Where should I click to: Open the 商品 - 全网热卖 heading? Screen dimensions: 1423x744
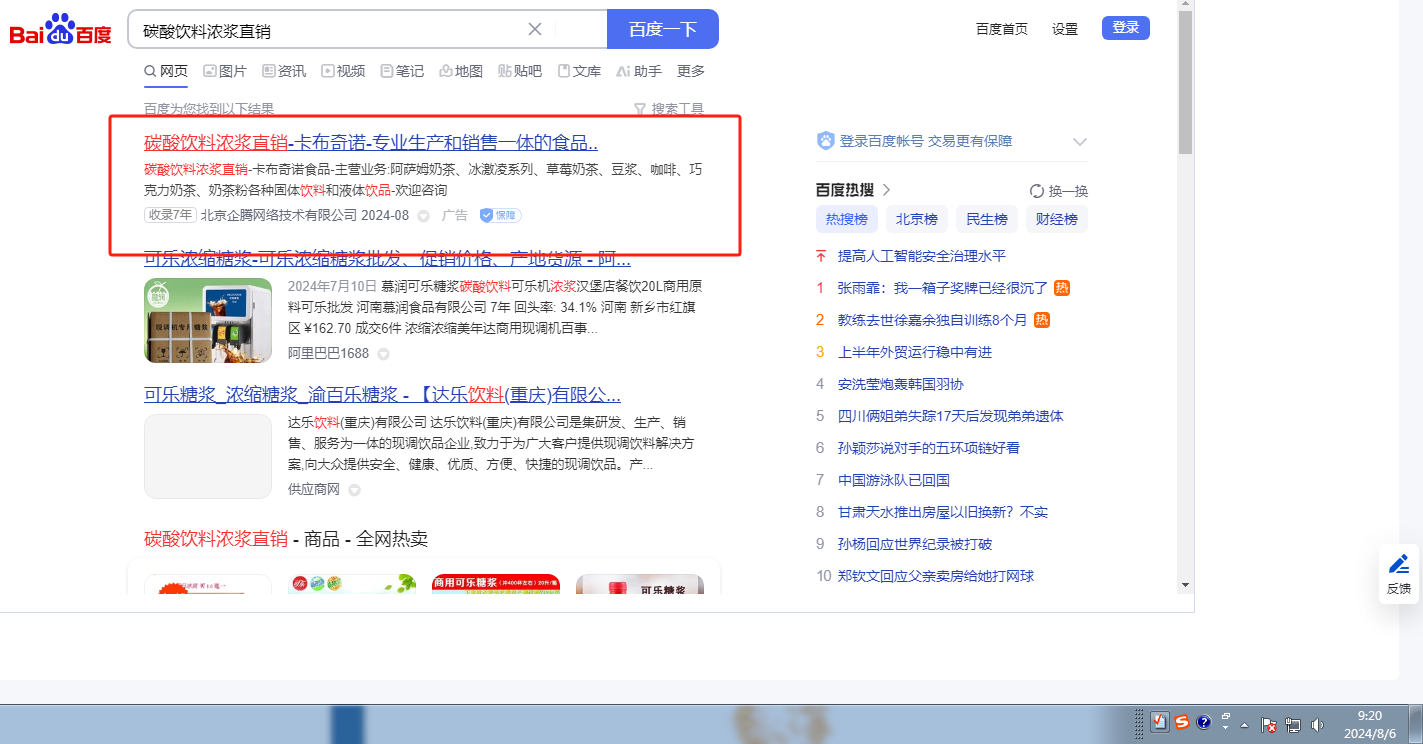click(x=286, y=539)
